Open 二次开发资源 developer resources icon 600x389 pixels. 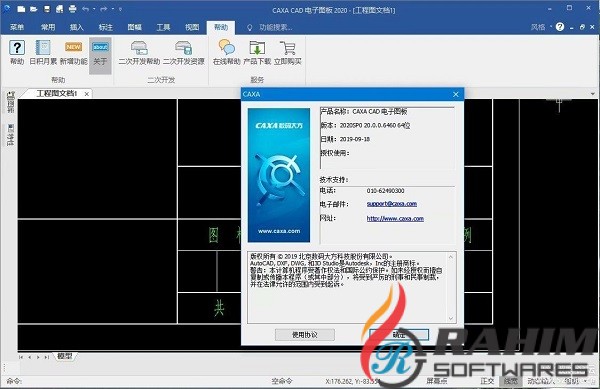pyautogui.click(x=184, y=48)
